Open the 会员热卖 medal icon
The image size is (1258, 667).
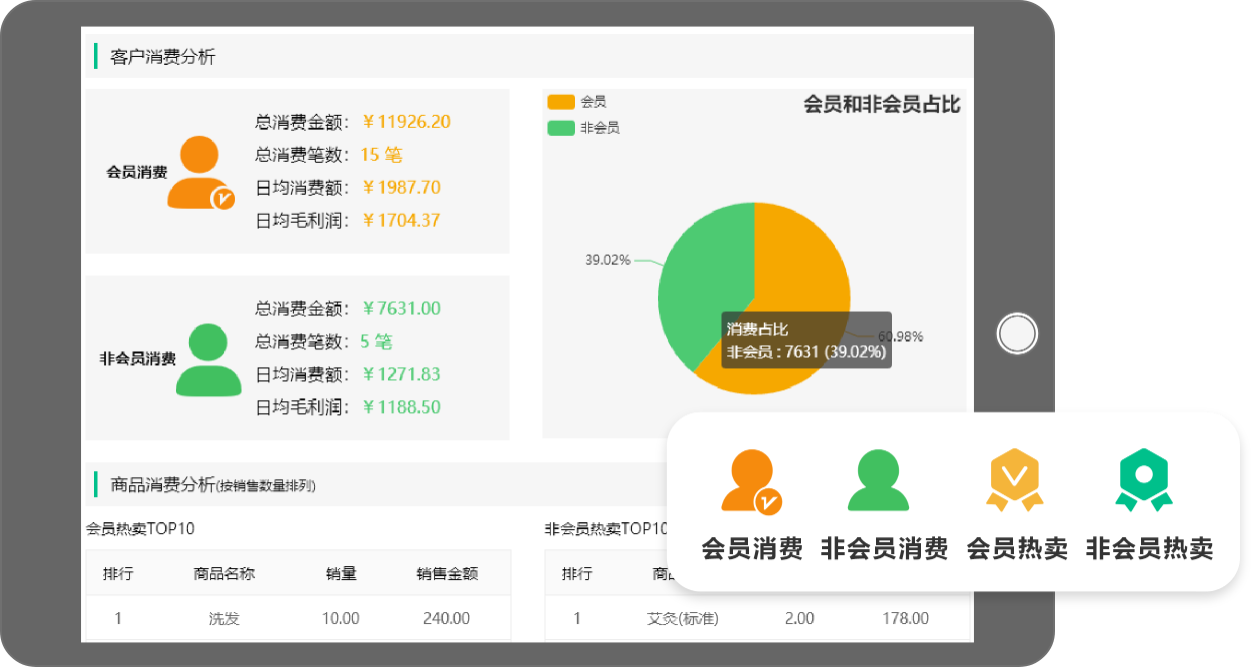[1014, 481]
